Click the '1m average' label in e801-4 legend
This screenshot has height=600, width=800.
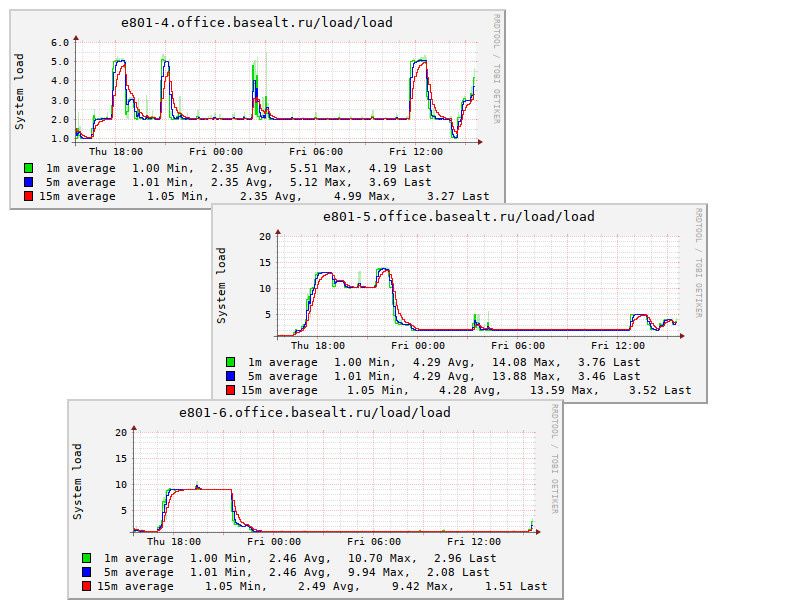point(81,168)
